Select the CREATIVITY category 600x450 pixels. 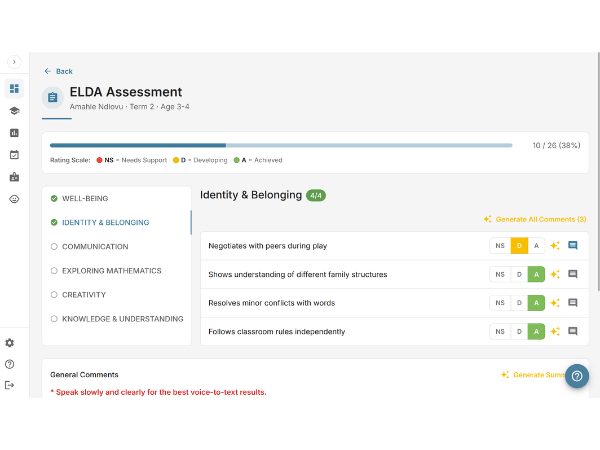click(x=117, y=295)
